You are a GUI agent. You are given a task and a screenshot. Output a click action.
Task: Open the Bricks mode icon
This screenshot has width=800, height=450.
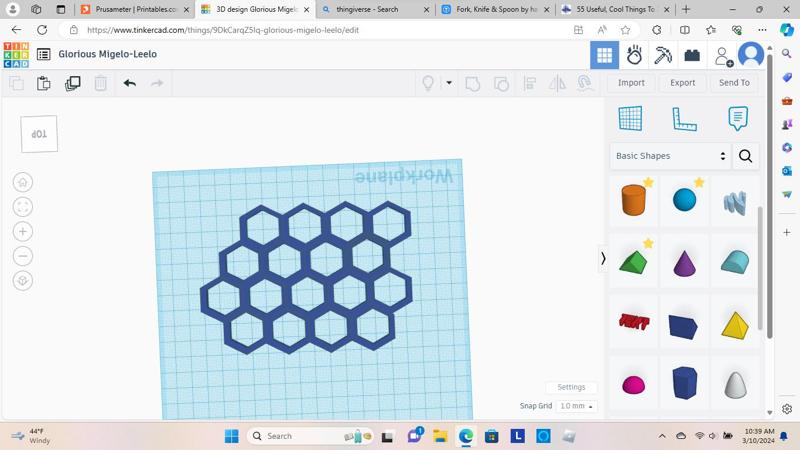click(x=692, y=55)
